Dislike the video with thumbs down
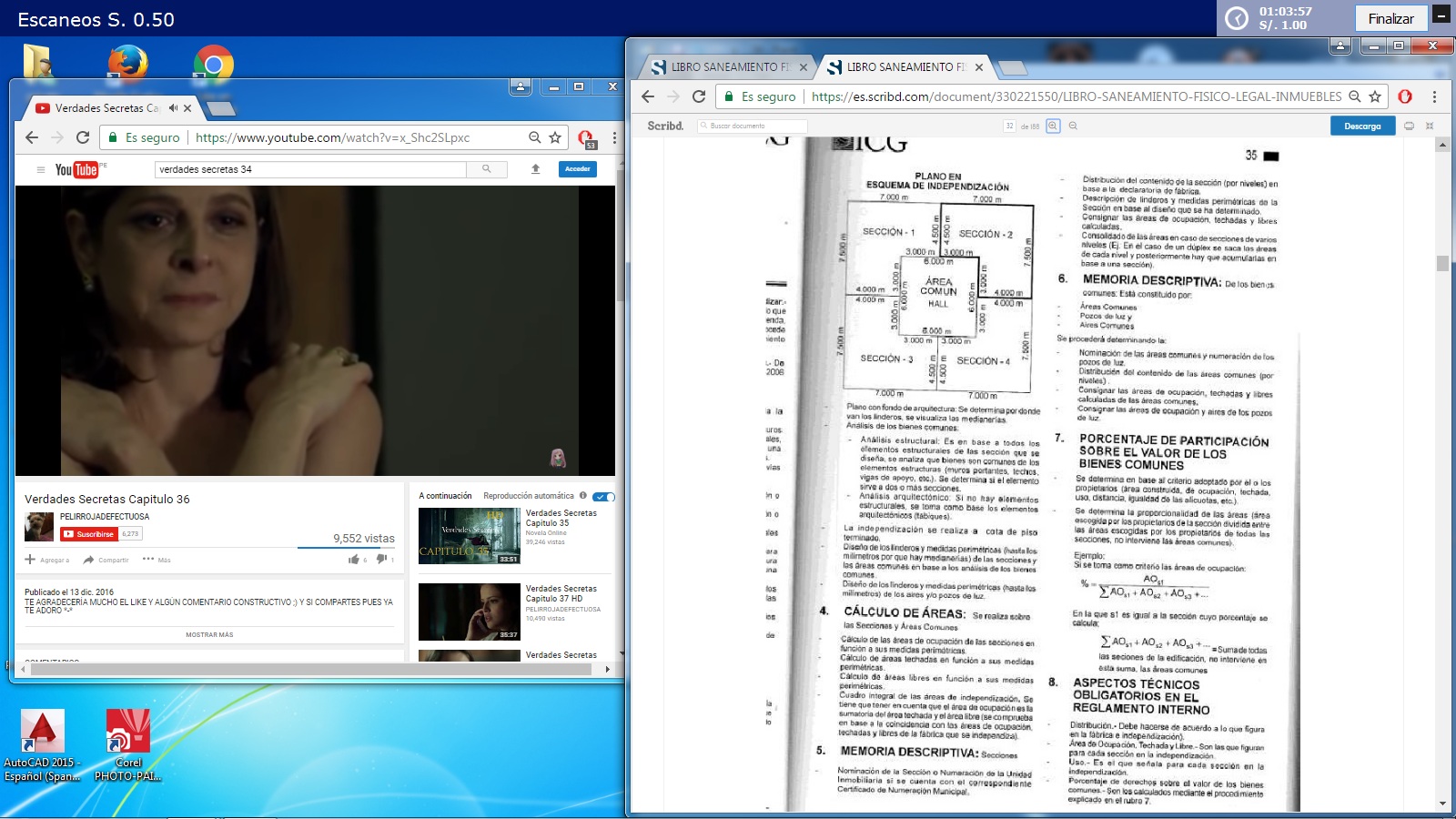 381,560
